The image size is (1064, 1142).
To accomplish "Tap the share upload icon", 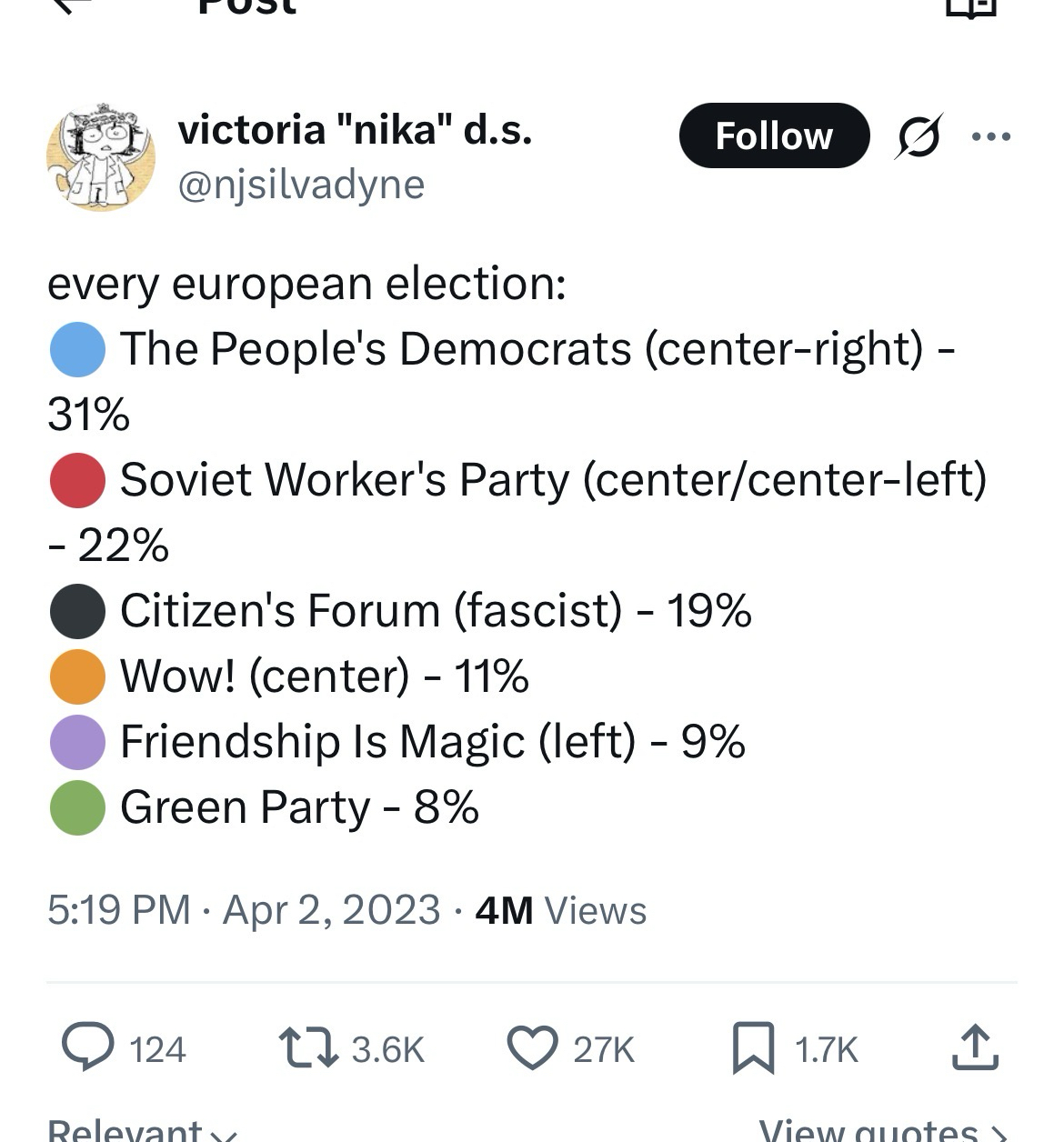I will [975, 1047].
